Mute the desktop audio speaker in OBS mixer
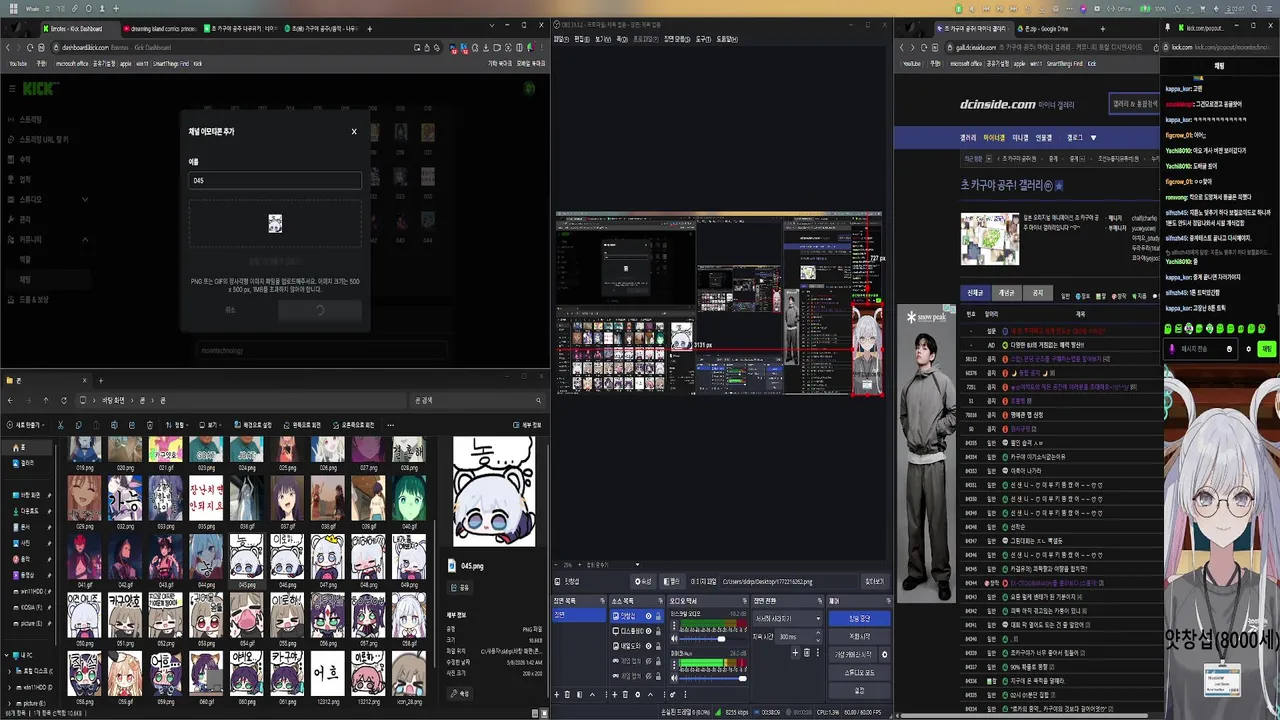 (x=674, y=639)
